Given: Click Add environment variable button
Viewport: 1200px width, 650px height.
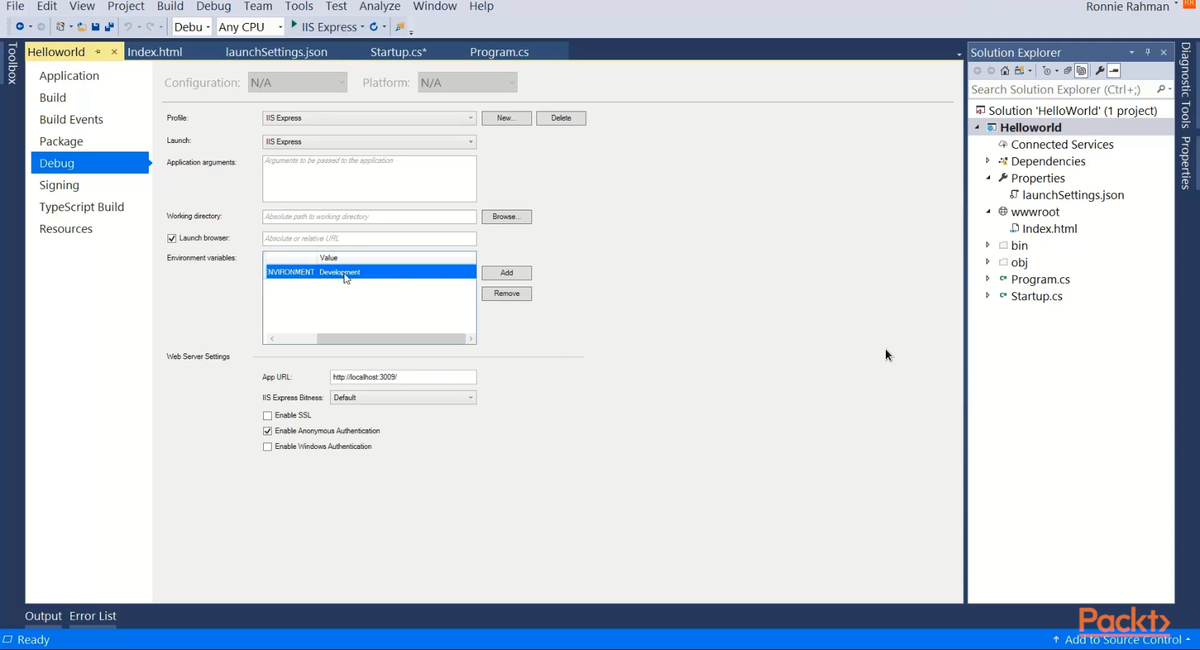Looking at the screenshot, I should [x=506, y=273].
